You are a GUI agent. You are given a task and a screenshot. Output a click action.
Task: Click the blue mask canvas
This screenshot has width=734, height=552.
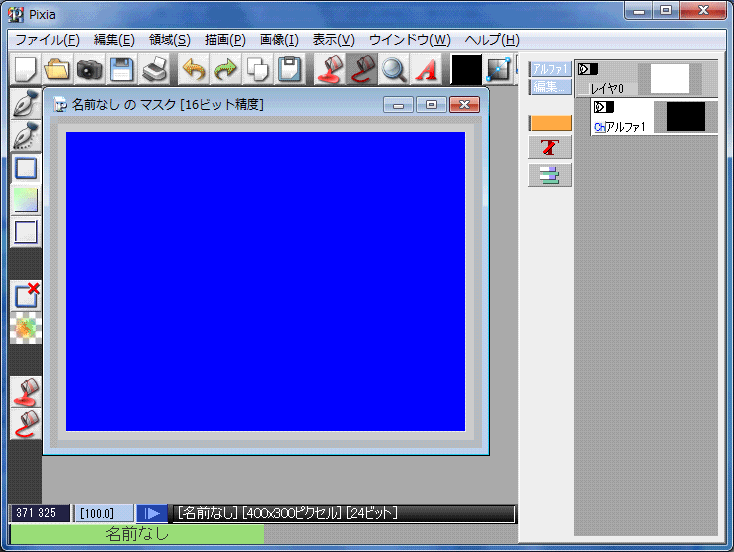point(265,281)
